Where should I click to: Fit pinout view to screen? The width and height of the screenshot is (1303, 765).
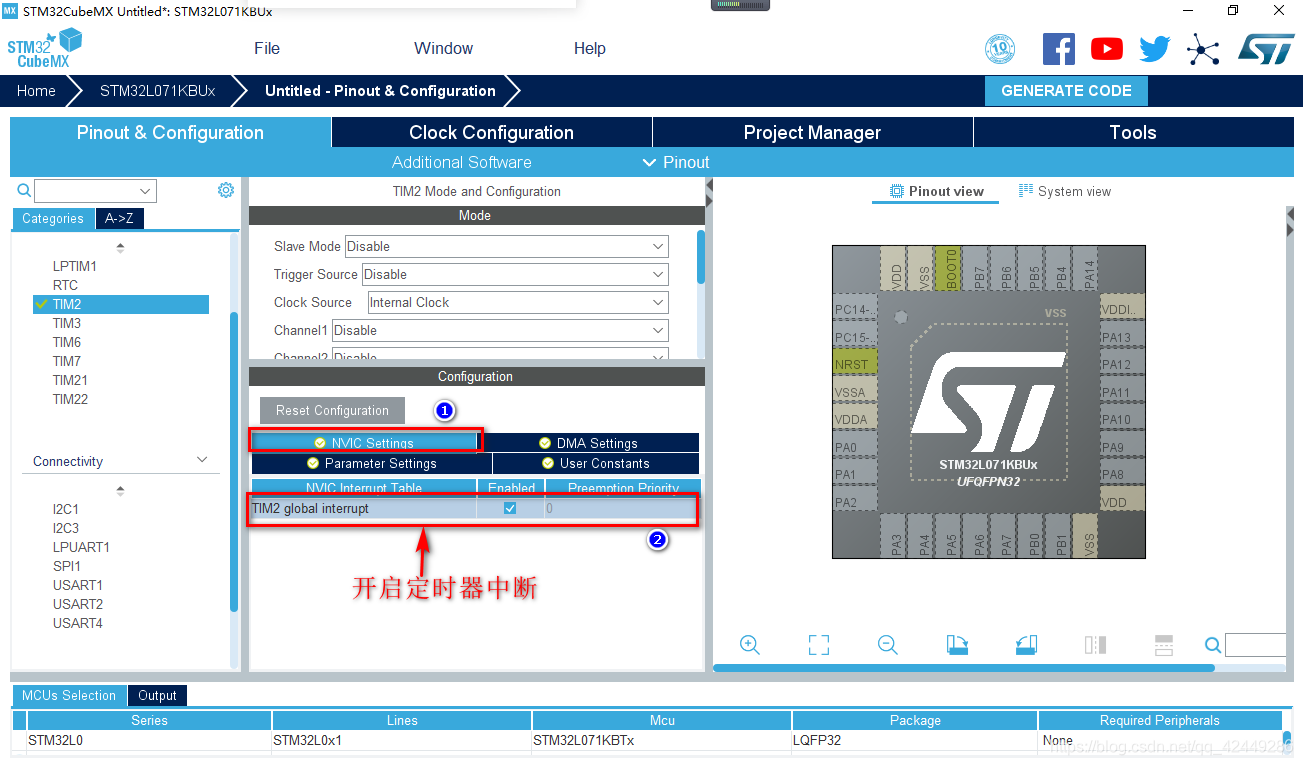point(819,645)
